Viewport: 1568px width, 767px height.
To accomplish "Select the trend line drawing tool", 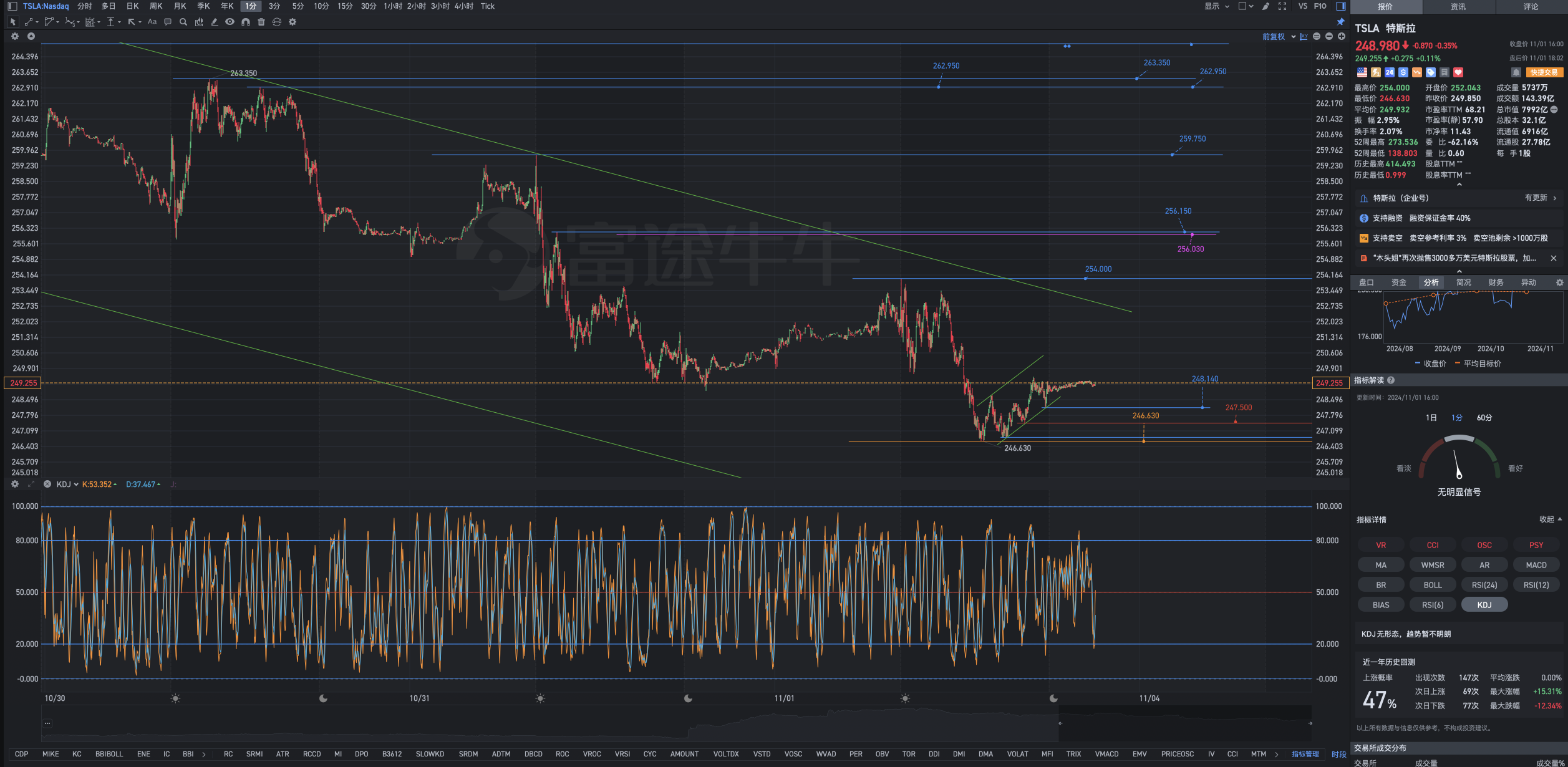I will [29, 22].
